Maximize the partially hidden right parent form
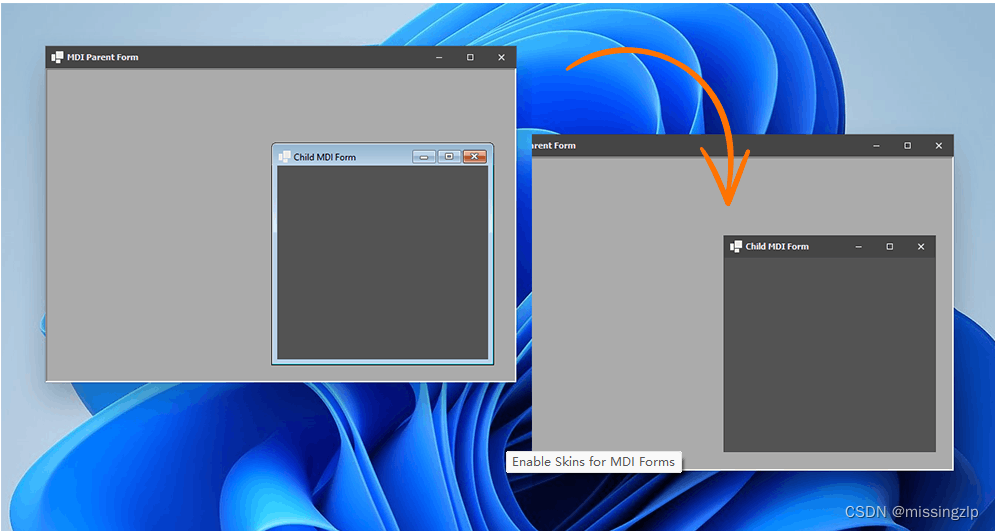Image resolution: width=995 pixels, height=531 pixels. coord(907,146)
